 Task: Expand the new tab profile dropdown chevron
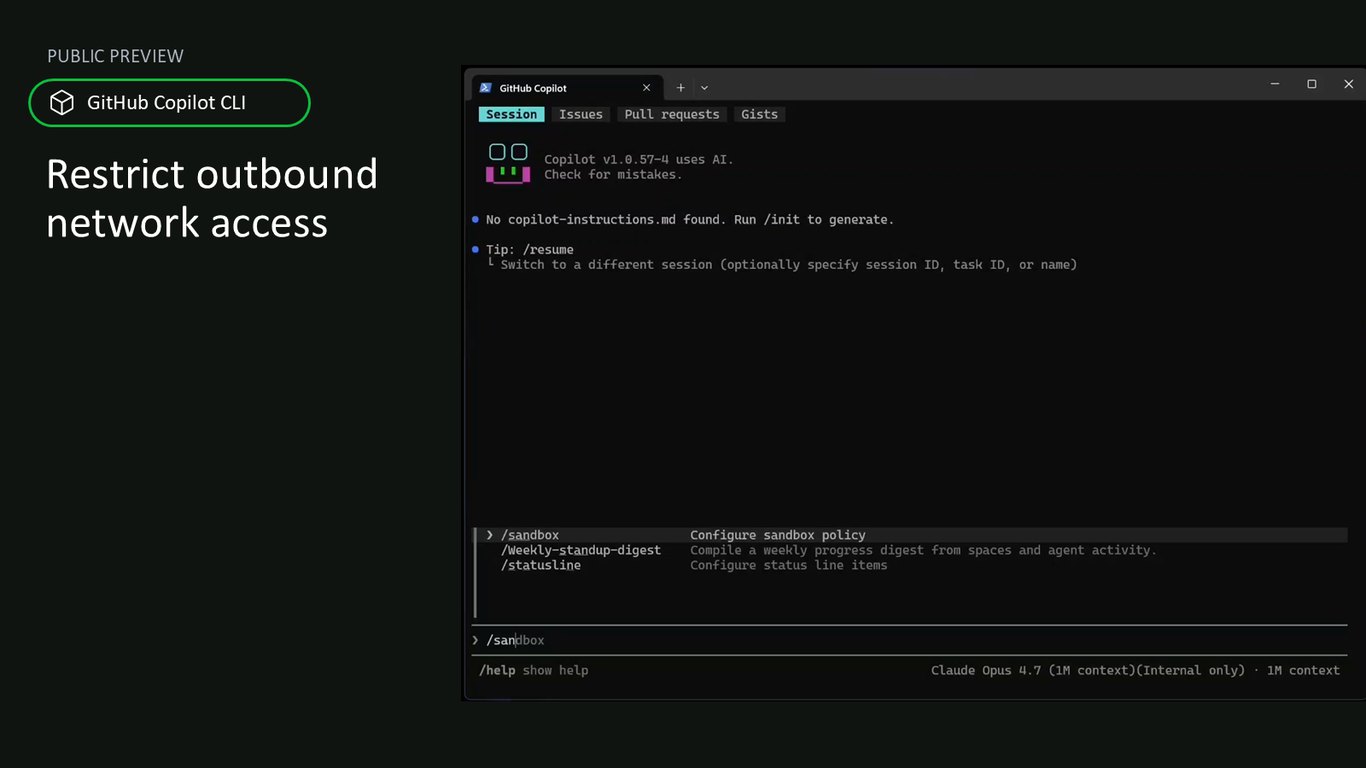pyautogui.click(x=704, y=88)
